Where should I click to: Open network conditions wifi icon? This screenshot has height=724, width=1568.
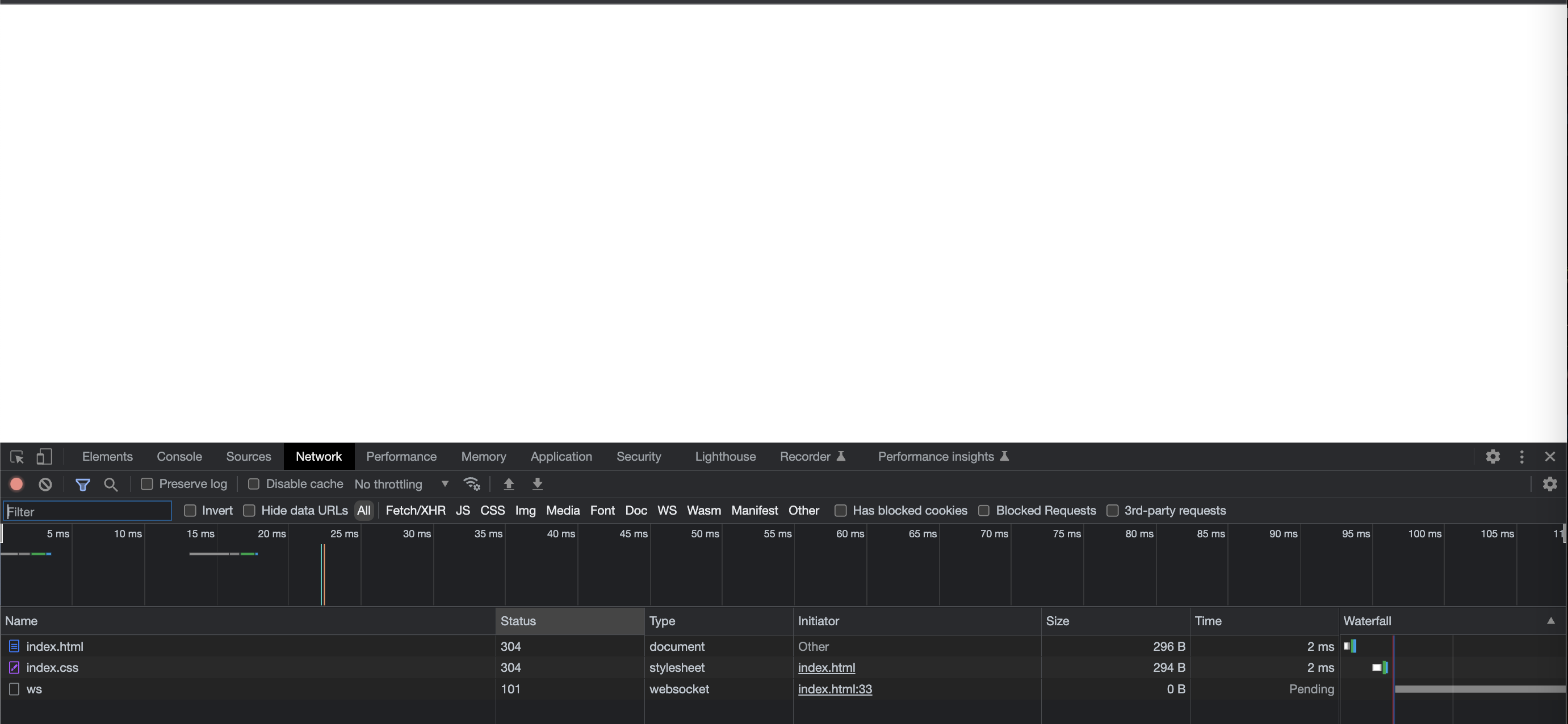(472, 485)
